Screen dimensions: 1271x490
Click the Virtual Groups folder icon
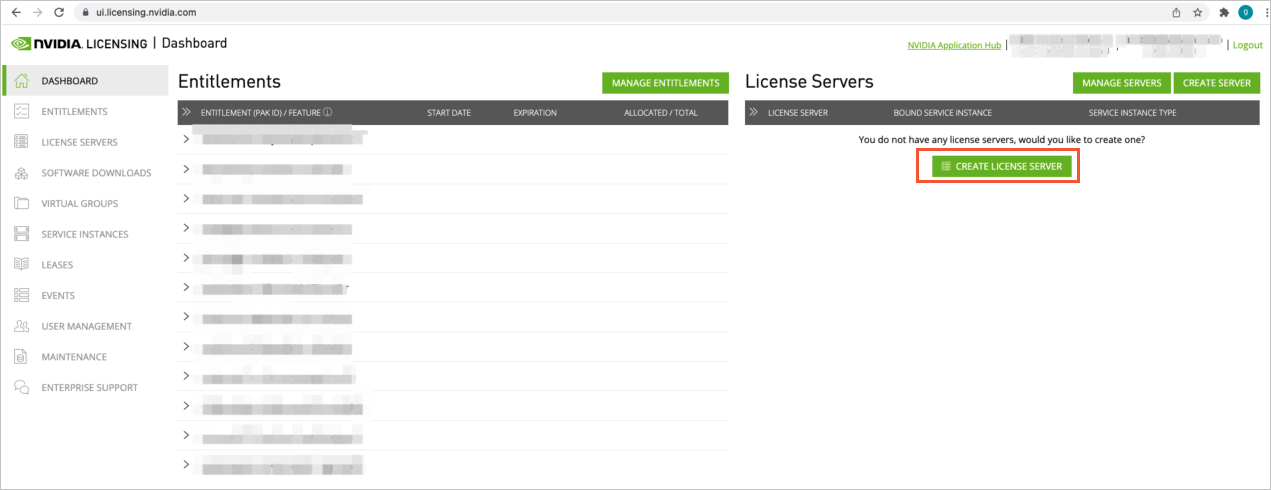click(x=22, y=203)
